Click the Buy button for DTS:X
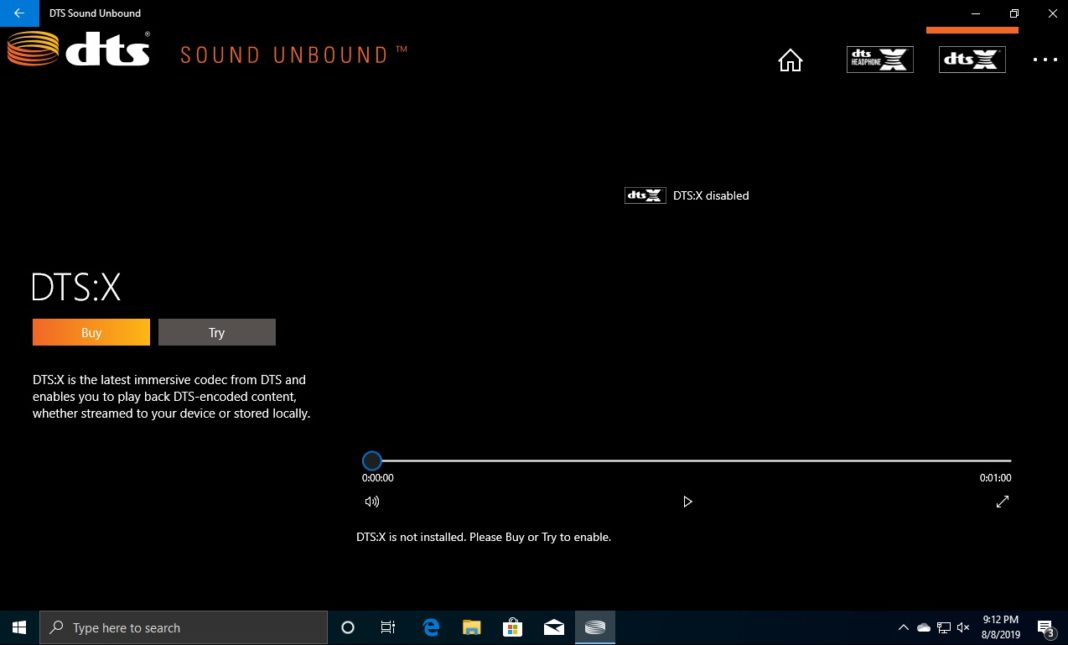This screenshot has width=1068, height=645. [90, 331]
